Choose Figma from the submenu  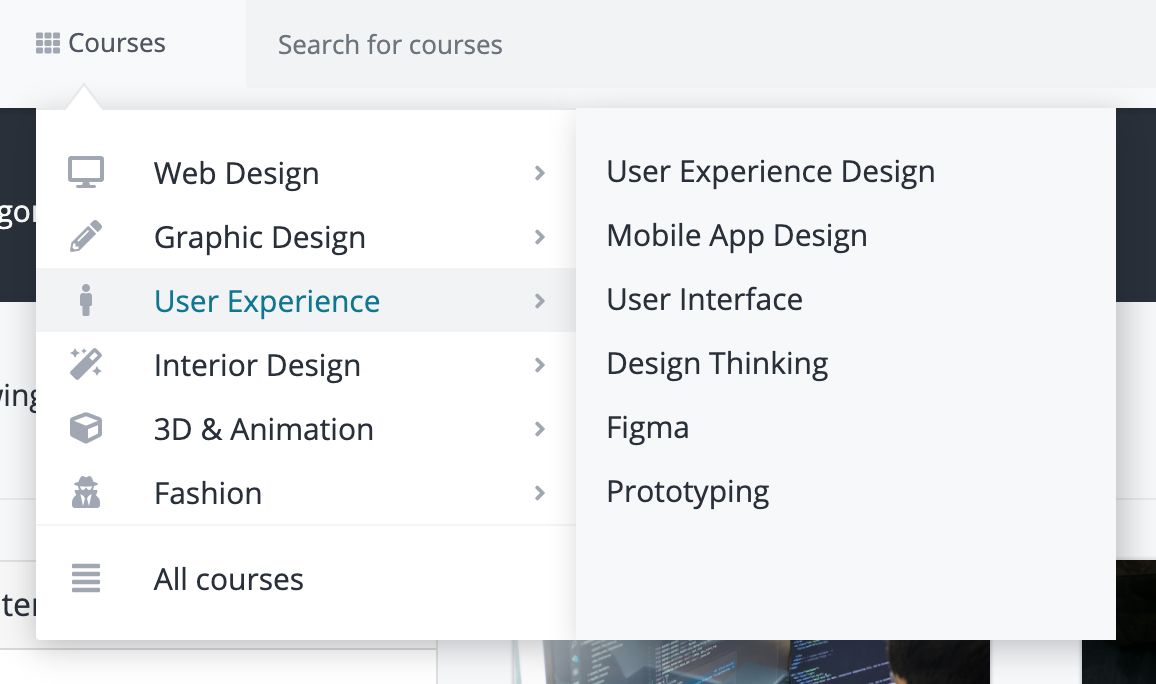pyautogui.click(x=647, y=428)
